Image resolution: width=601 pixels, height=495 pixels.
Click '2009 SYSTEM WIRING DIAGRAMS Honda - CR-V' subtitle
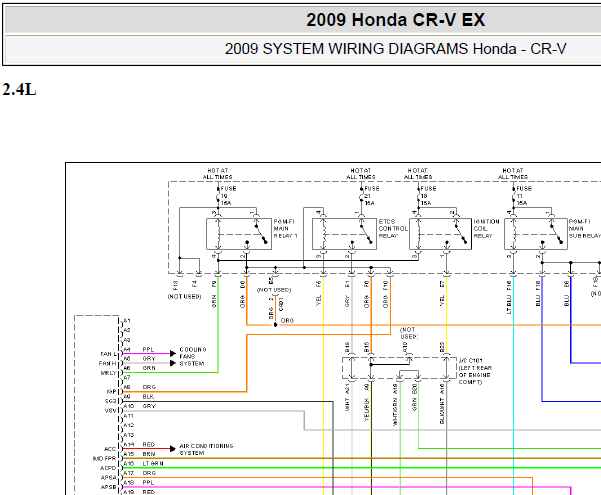pyautogui.click(x=395, y=49)
